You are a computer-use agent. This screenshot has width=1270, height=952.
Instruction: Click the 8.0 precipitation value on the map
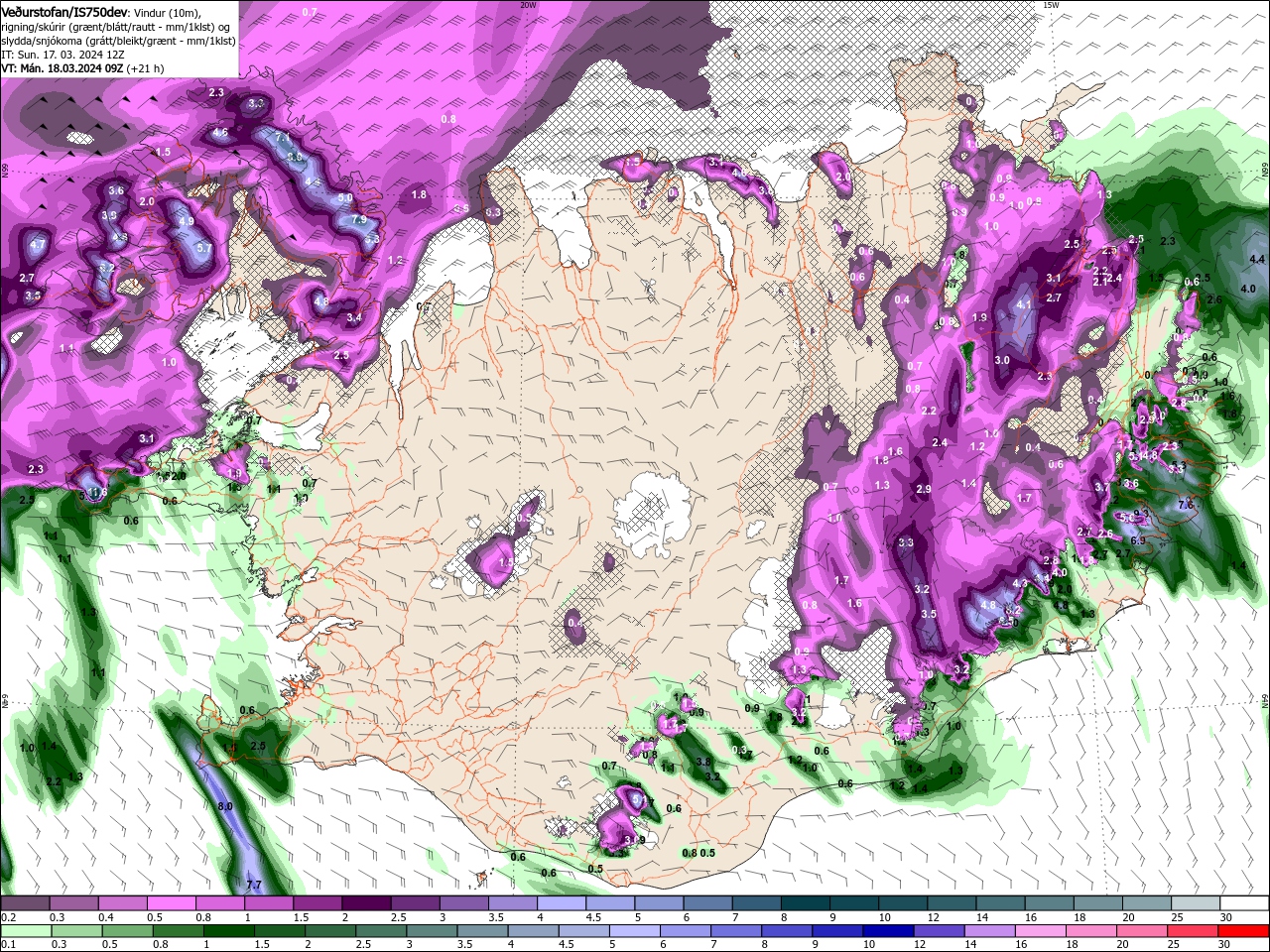click(225, 806)
